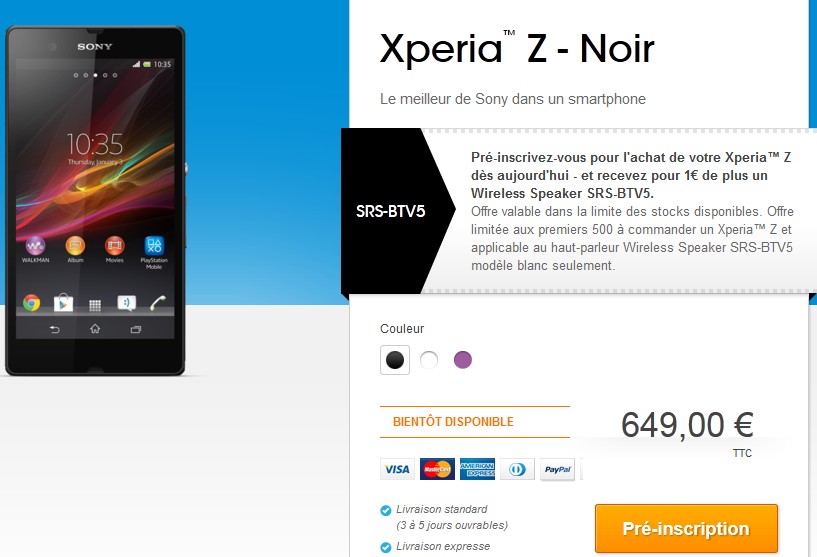Click the Livraison standard checkmark icon

point(386,510)
